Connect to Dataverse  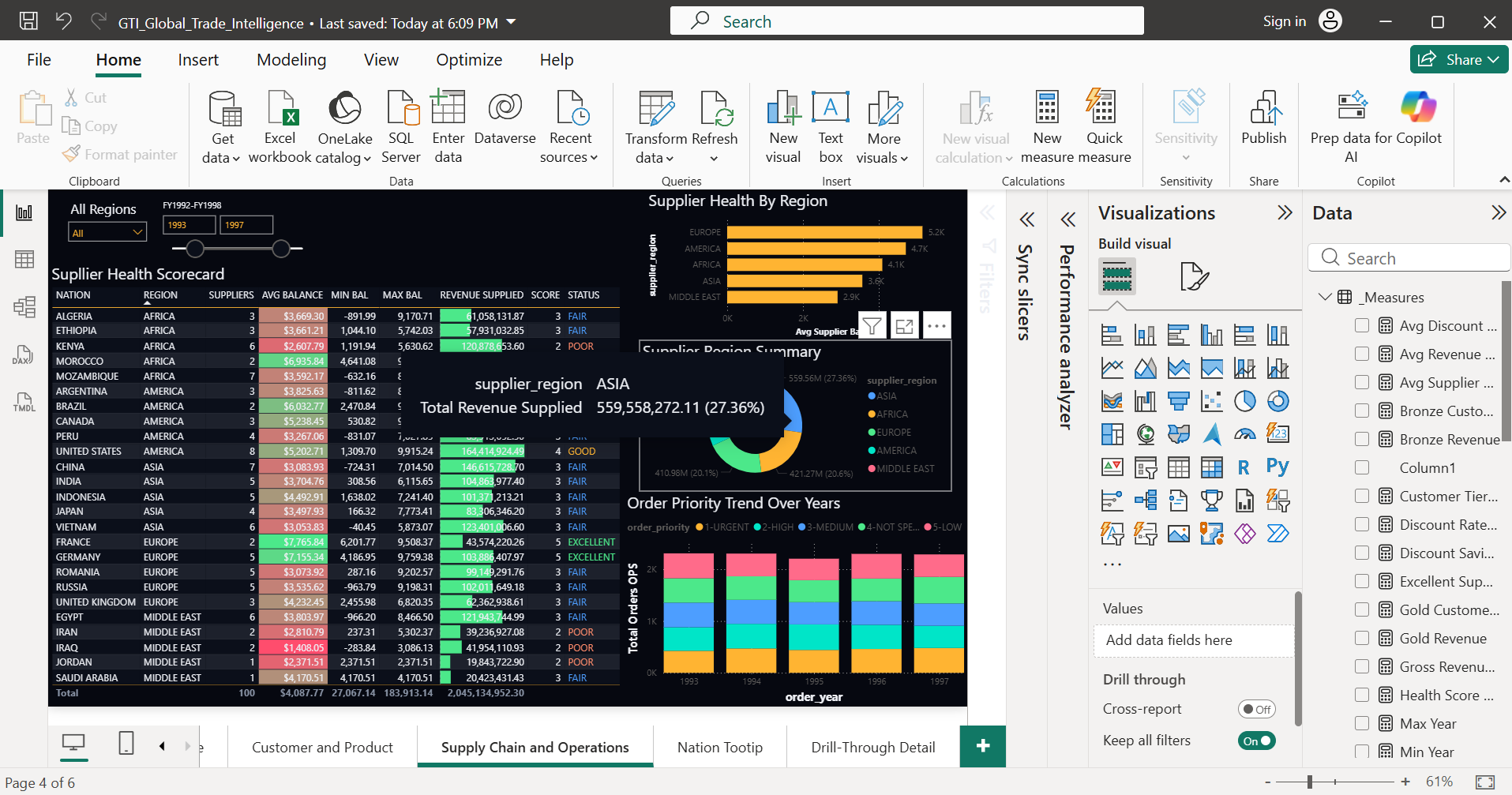coord(505,118)
